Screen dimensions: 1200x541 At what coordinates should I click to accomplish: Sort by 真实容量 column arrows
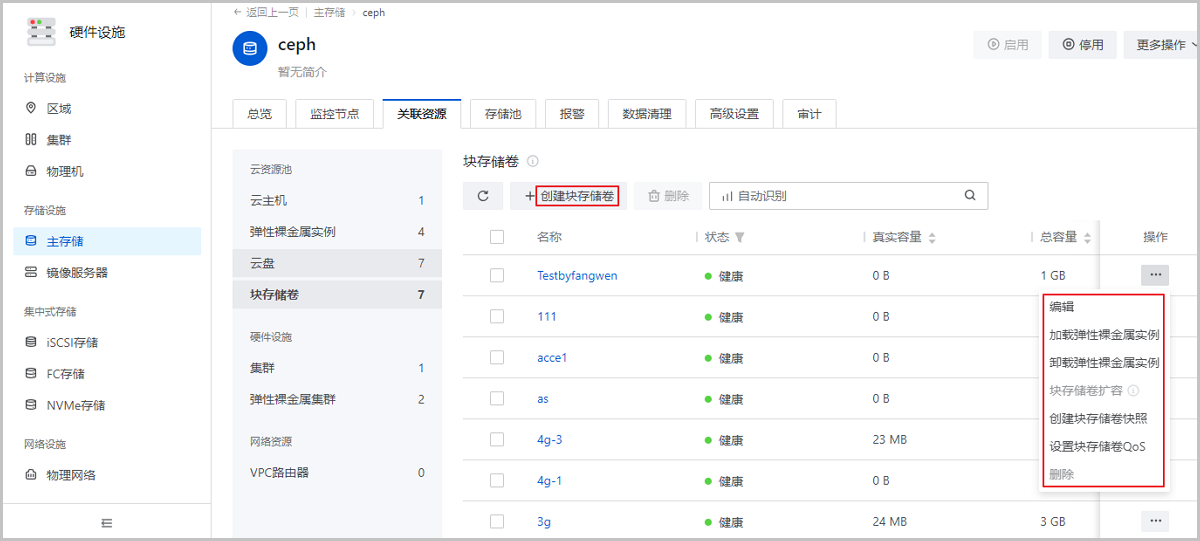tap(932, 238)
